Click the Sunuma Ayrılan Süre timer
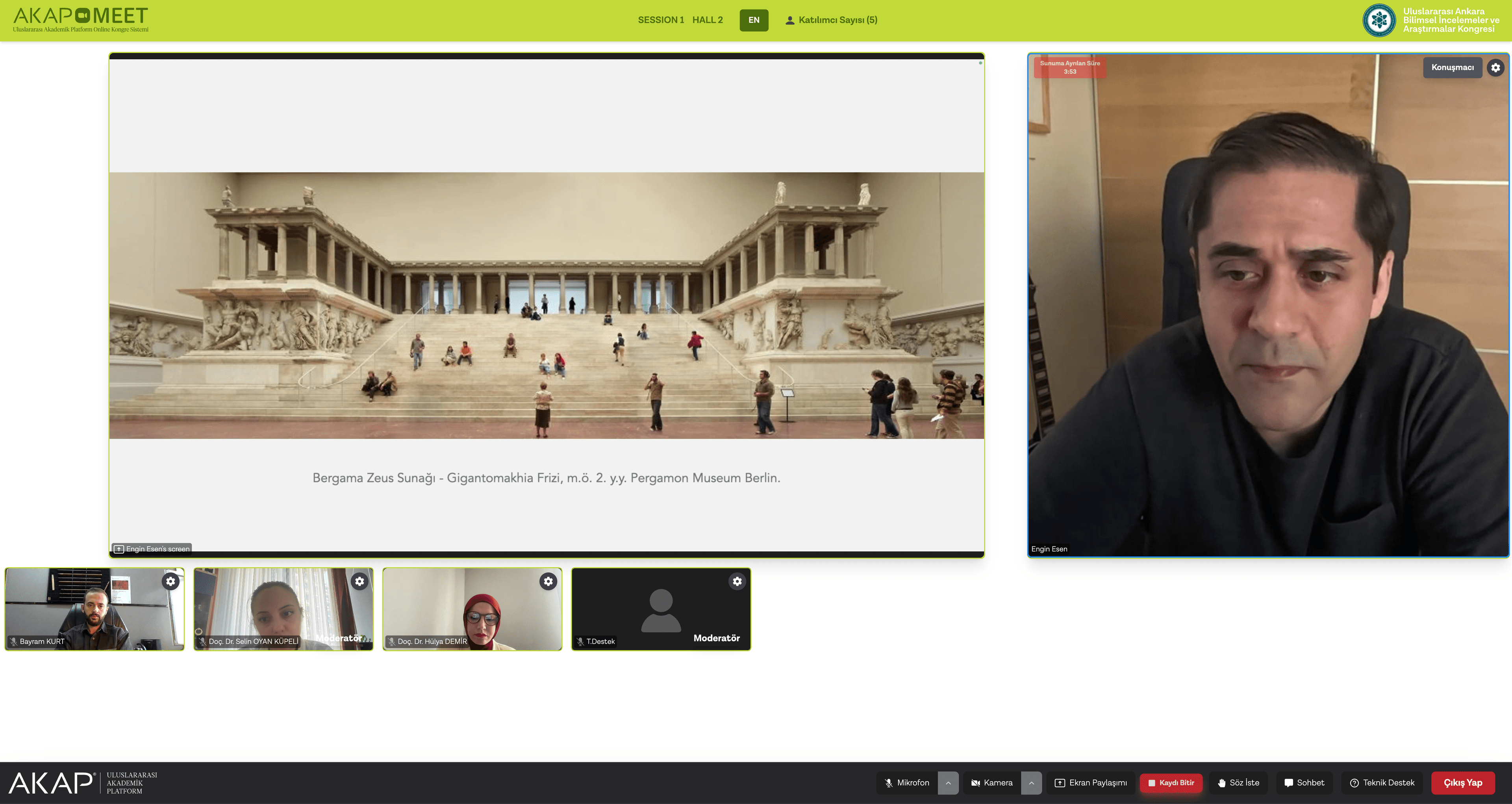1512x804 pixels. (1070, 67)
